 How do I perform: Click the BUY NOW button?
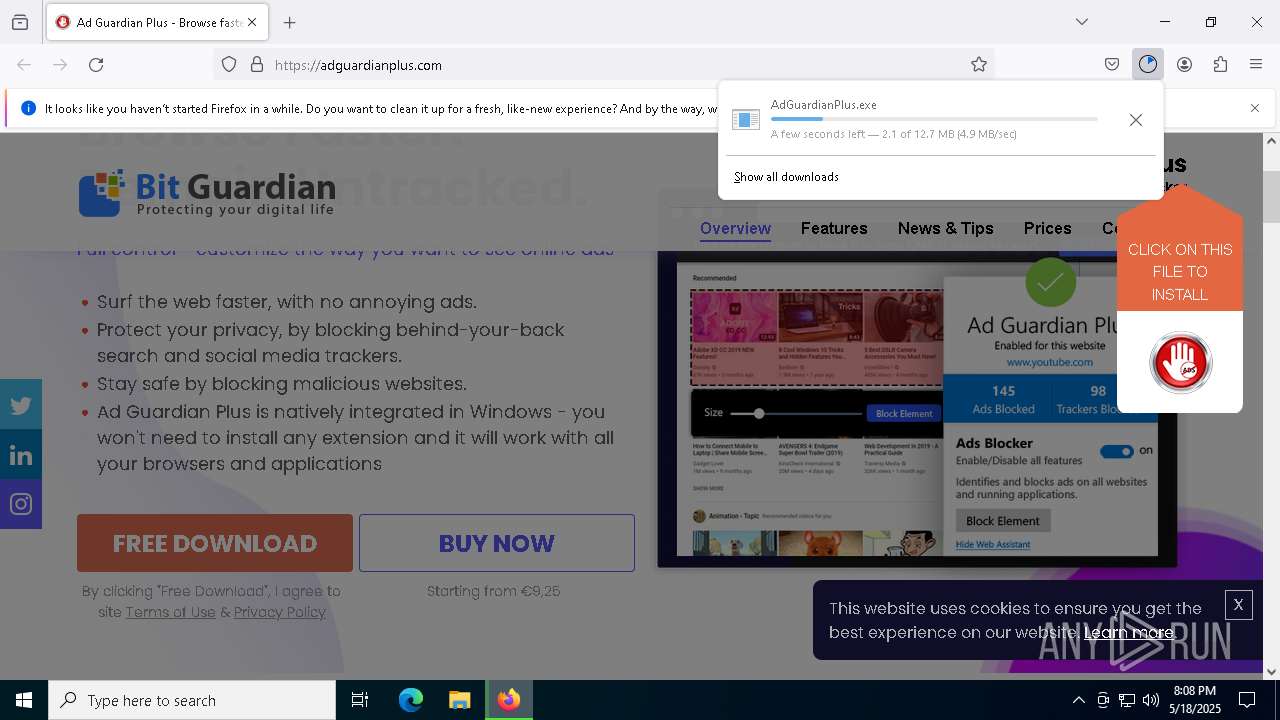(497, 543)
